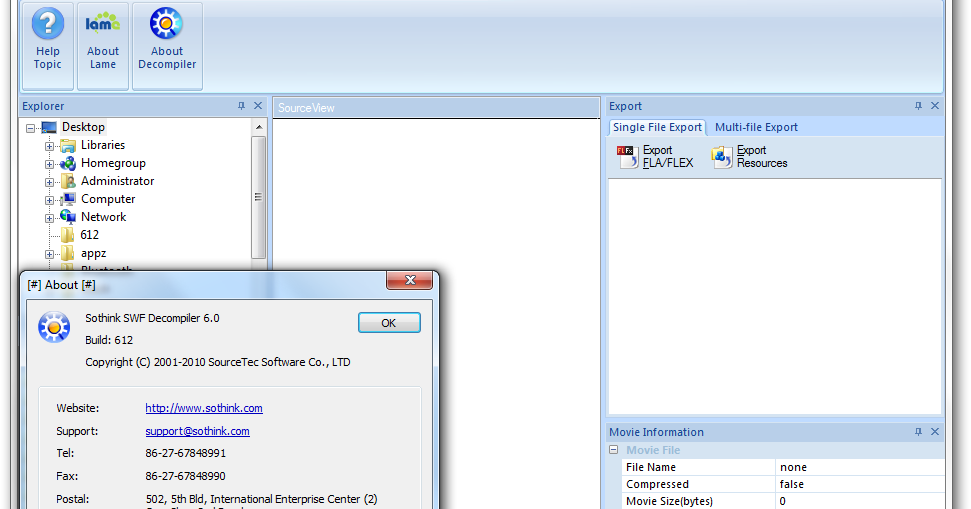Select the Homegroup icon in tree
Screen dimensions: 971x509
[x=68, y=163]
